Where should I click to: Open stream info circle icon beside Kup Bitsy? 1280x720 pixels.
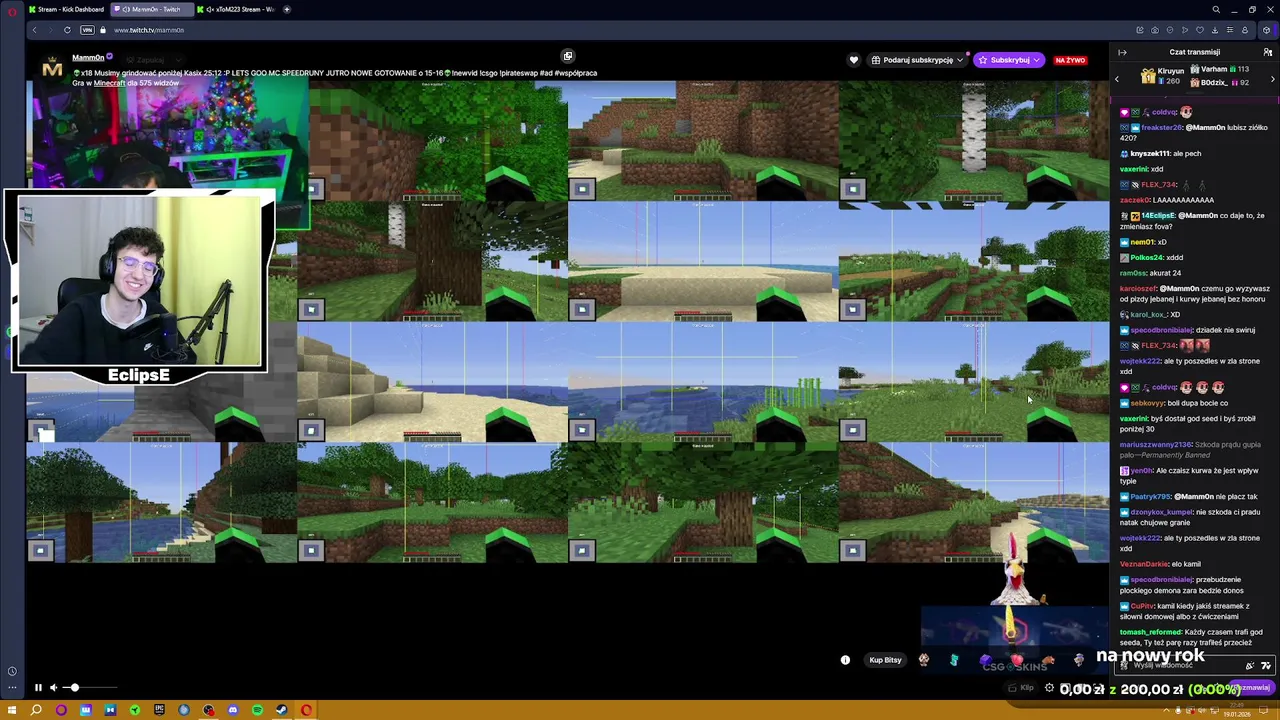845,660
